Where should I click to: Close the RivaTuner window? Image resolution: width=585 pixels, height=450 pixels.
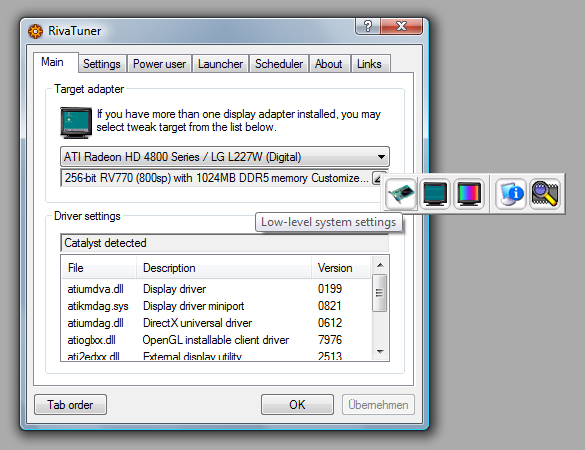pos(401,26)
